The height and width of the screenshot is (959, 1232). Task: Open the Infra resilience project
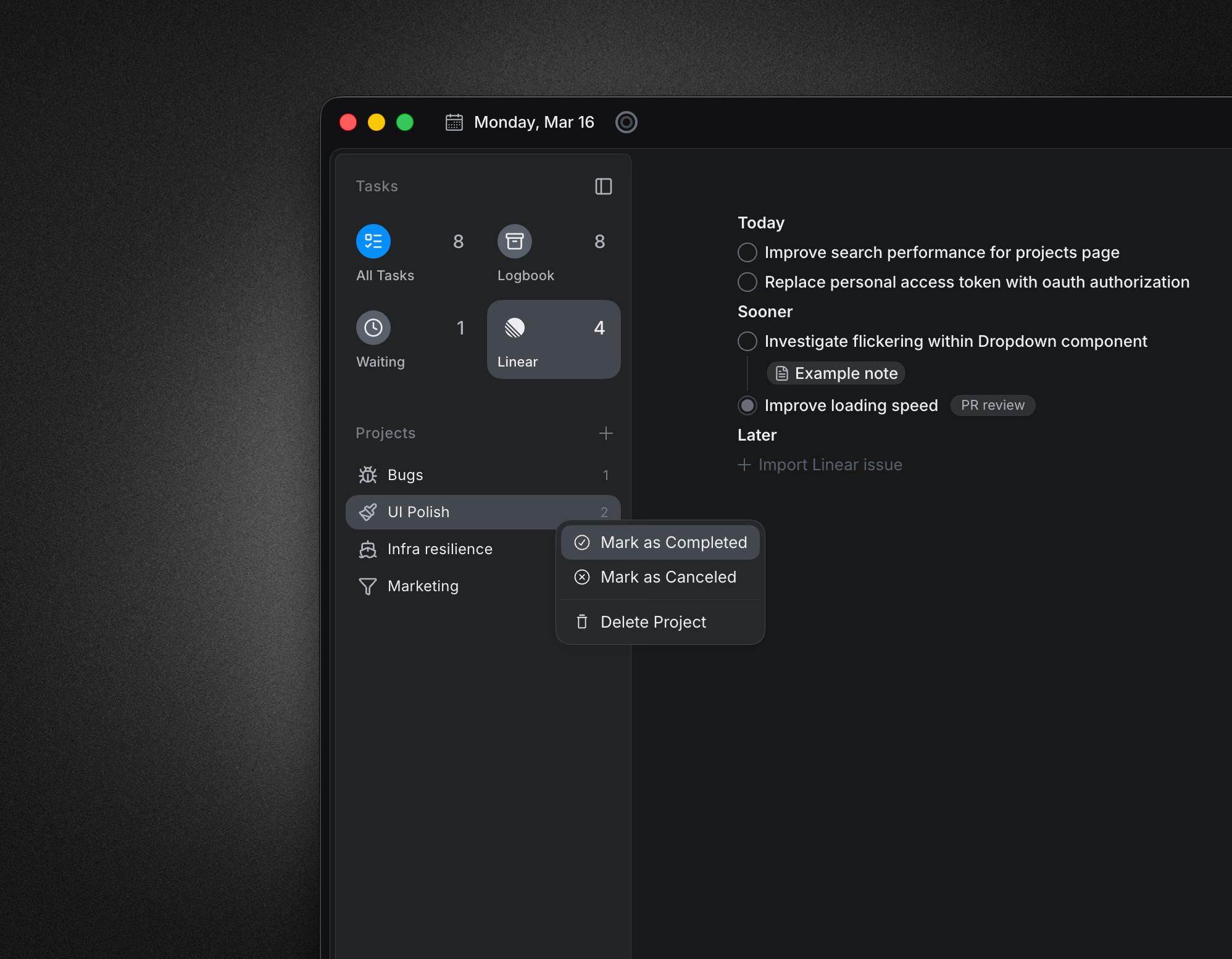point(439,549)
